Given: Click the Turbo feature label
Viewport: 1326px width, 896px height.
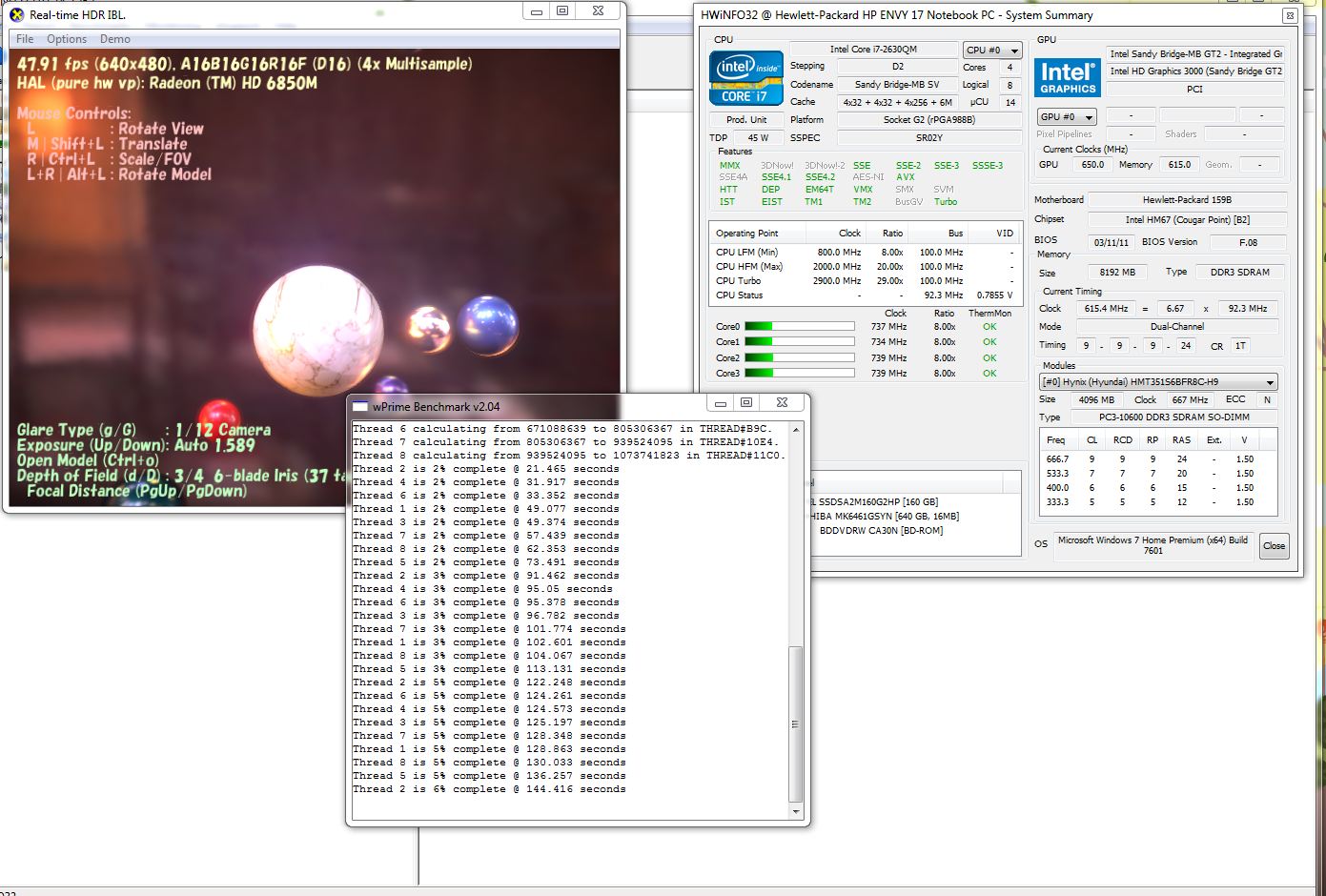Looking at the screenshot, I should (x=946, y=202).
